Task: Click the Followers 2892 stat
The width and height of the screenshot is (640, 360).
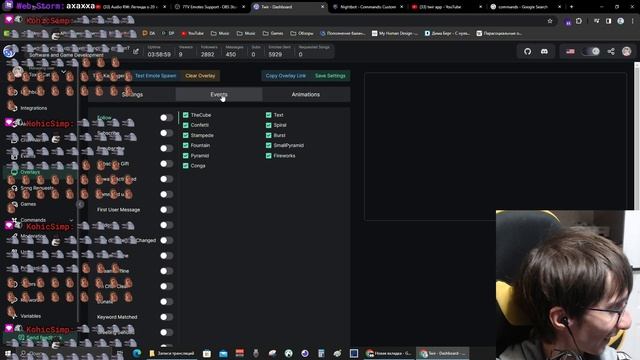Action: tap(208, 51)
